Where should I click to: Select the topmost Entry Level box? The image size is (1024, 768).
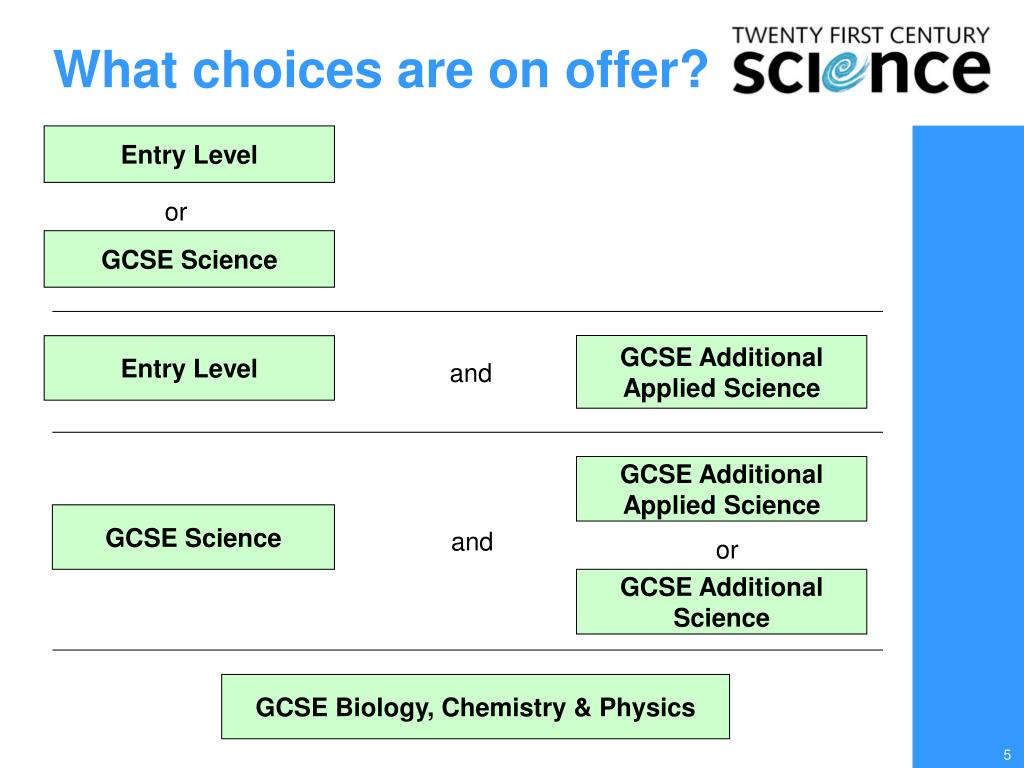point(189,154)
